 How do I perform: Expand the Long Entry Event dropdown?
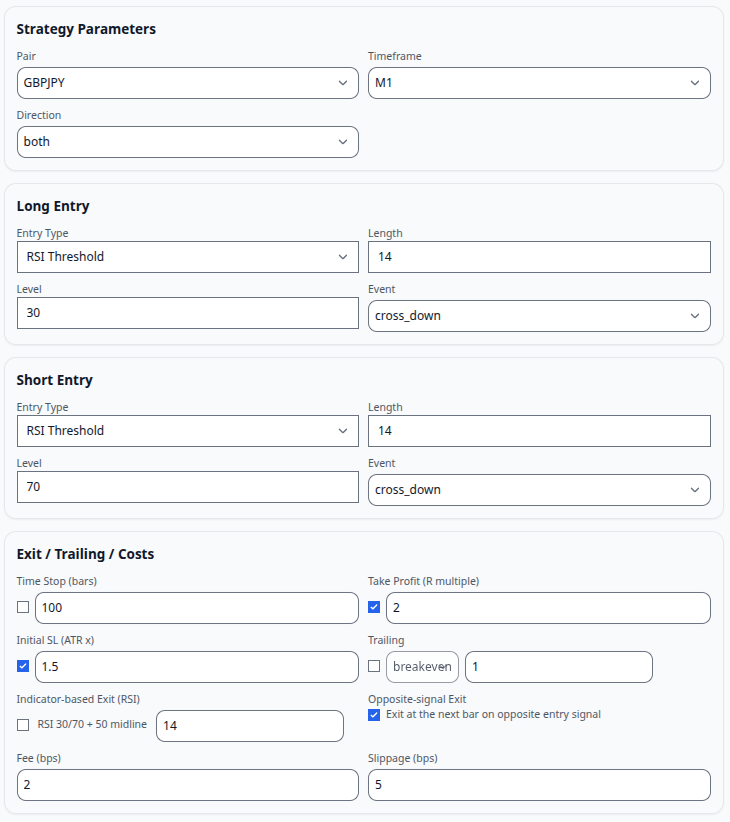539,316
